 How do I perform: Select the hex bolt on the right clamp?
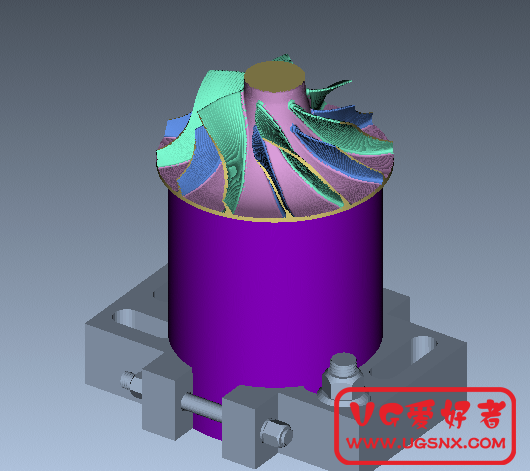point(343,374)
